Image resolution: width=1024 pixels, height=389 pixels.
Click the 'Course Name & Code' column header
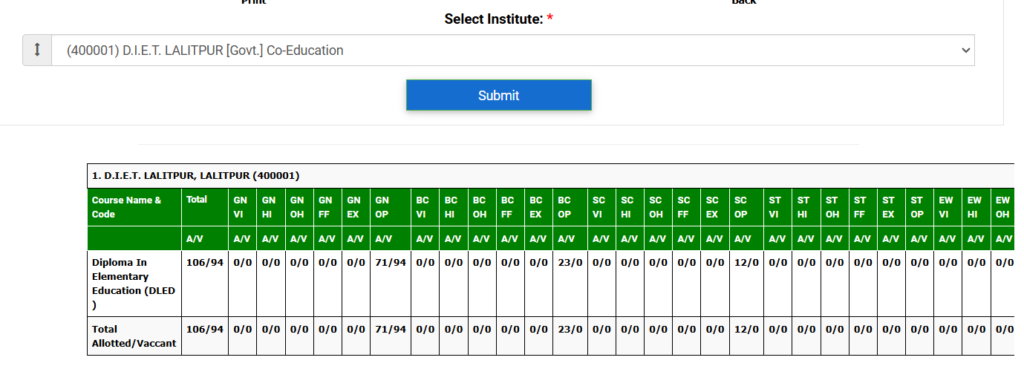pyautogui.click(x=134, y=207)
